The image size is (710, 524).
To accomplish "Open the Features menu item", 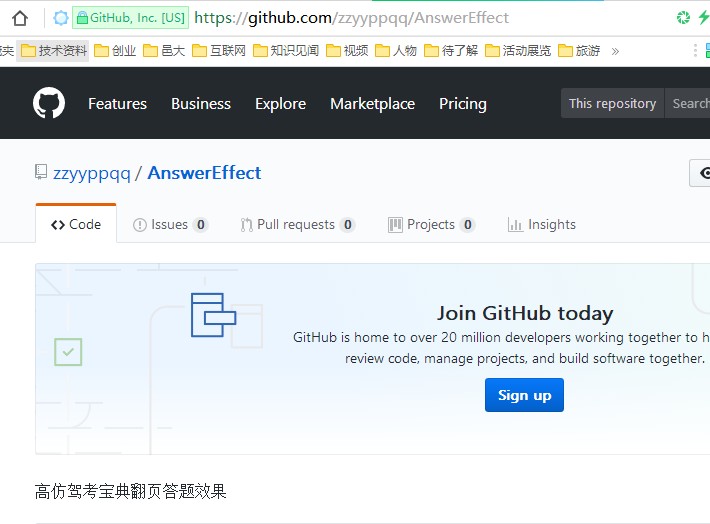I will (x=117, y=104).
